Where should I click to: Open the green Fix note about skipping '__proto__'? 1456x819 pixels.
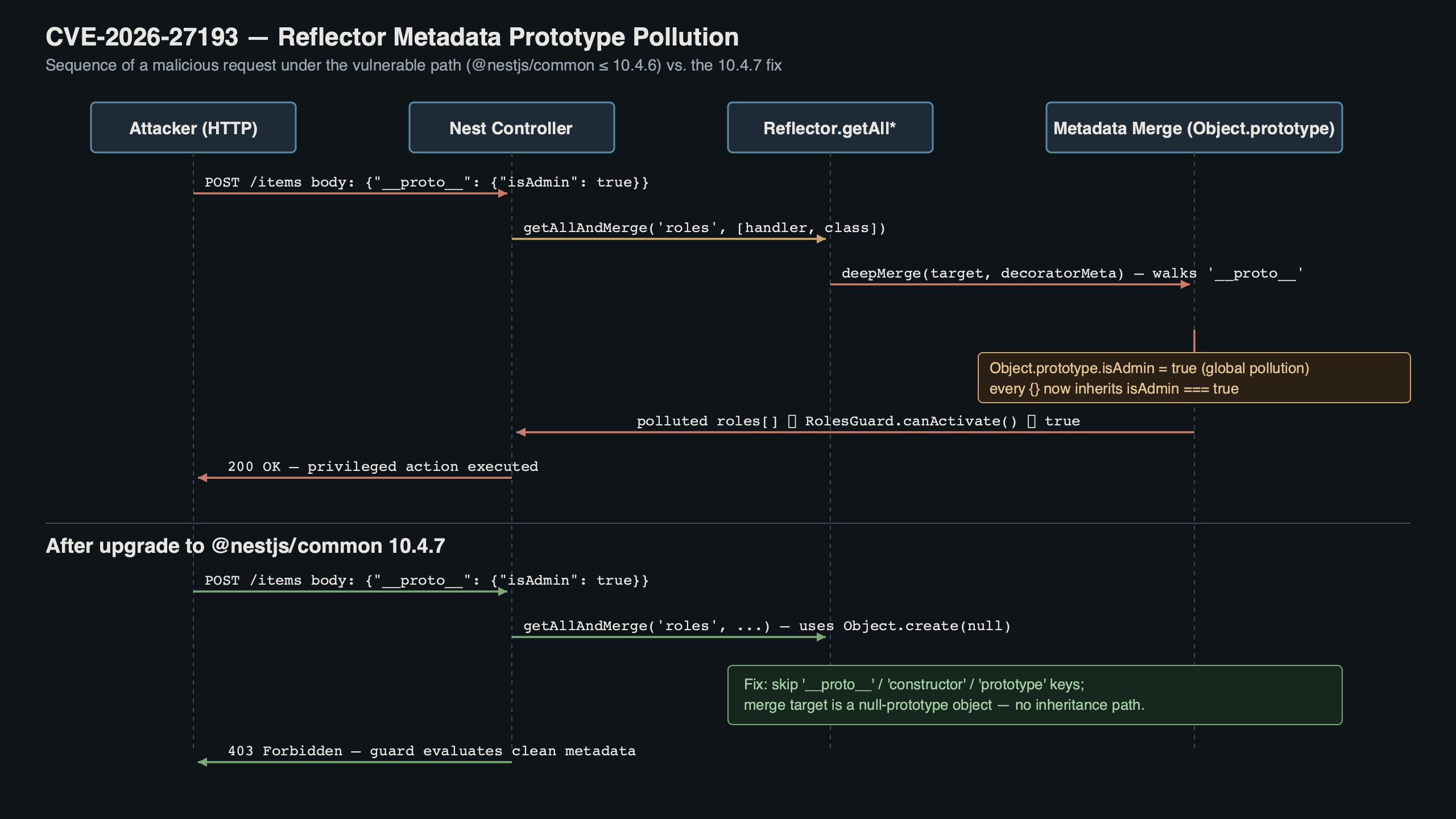click(1035, 694)
